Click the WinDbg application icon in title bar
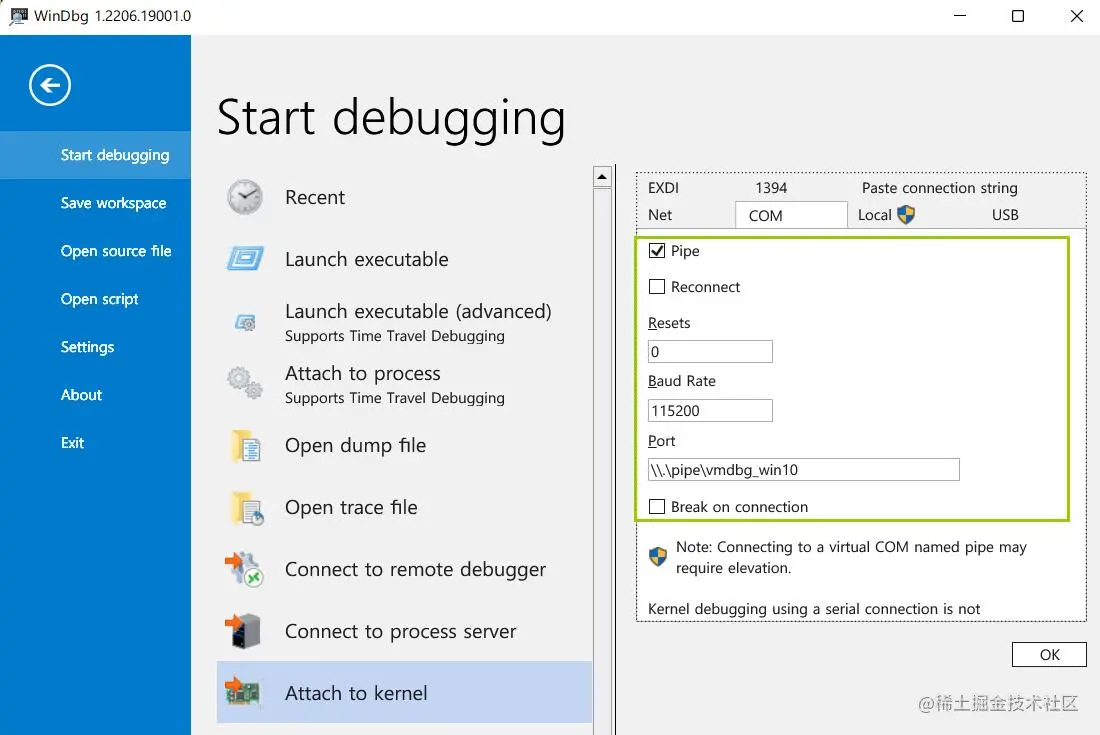The image size is (1100, 735). [18, 16]
